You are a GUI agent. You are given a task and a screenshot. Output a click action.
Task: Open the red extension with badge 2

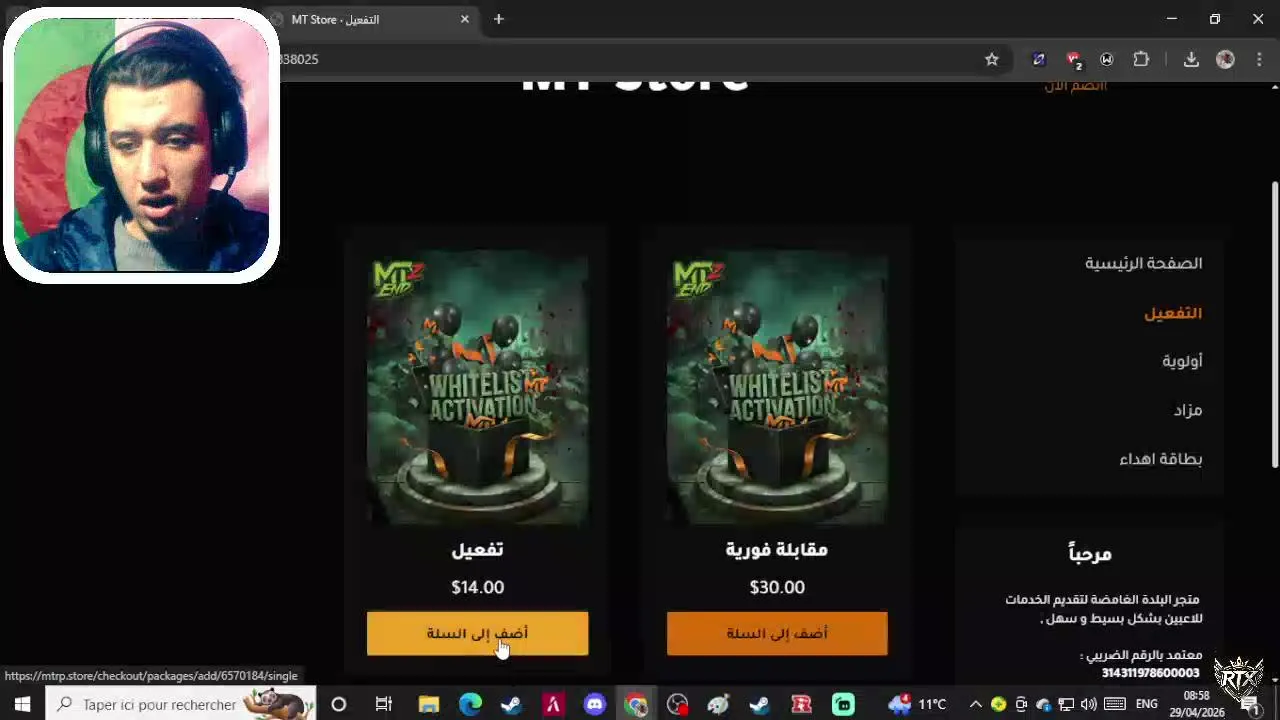point(1074,60)
